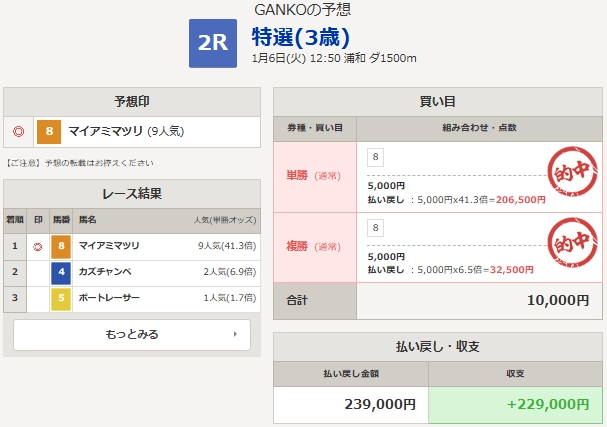The image size is (607, 427).
Task: Click the blue 2R race number badge
Action: tap(212, 44)
